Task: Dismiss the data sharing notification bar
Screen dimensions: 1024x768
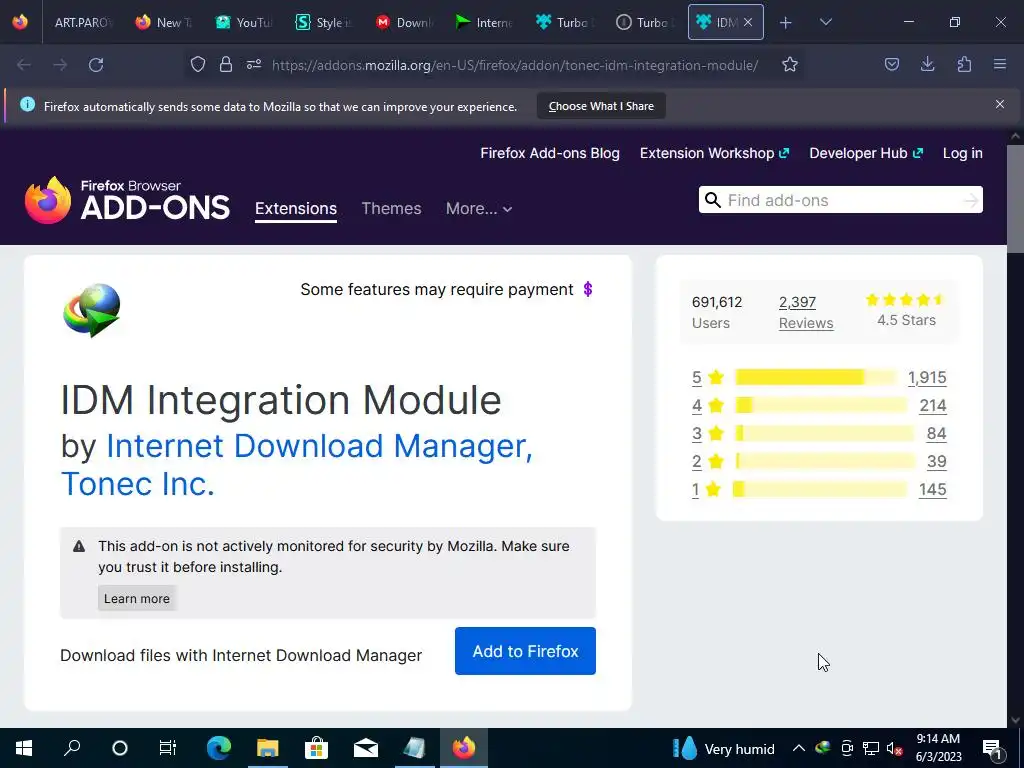Action: [1000, 104]
